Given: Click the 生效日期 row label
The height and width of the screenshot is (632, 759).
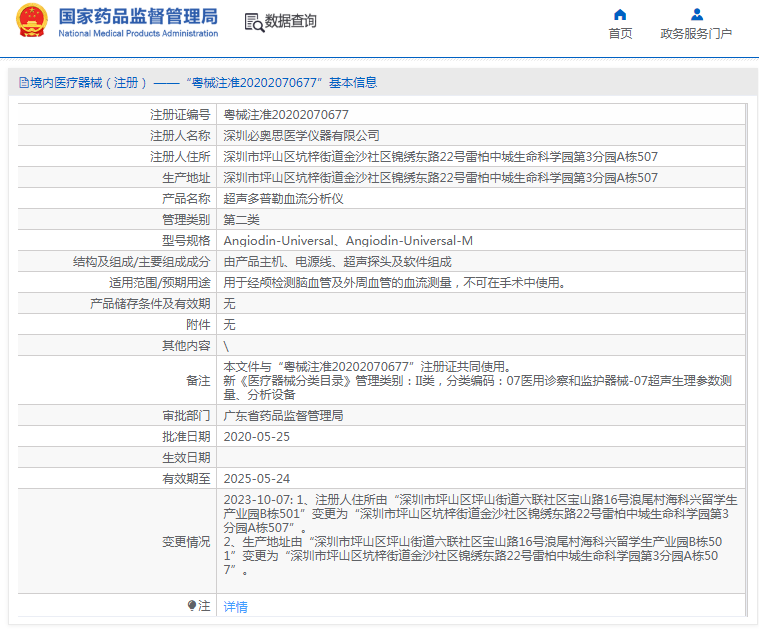Looking at the screenshot, I should coord(186,458).
